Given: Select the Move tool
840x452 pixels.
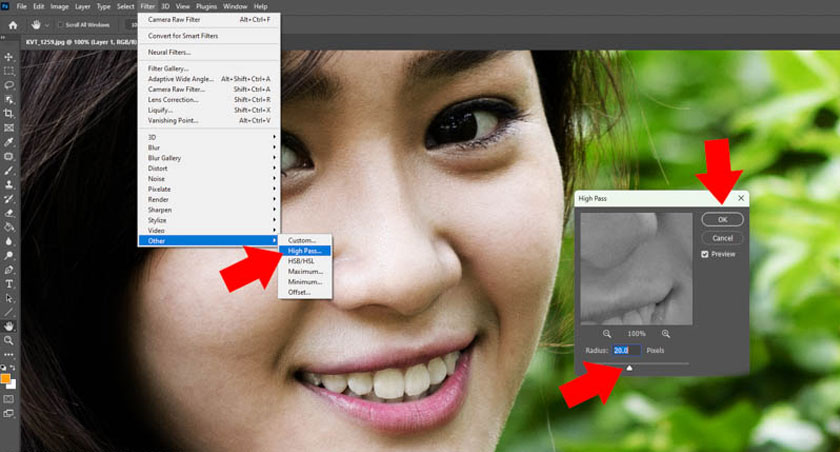Looking at the screenshot, I should (x=9, y=57).
